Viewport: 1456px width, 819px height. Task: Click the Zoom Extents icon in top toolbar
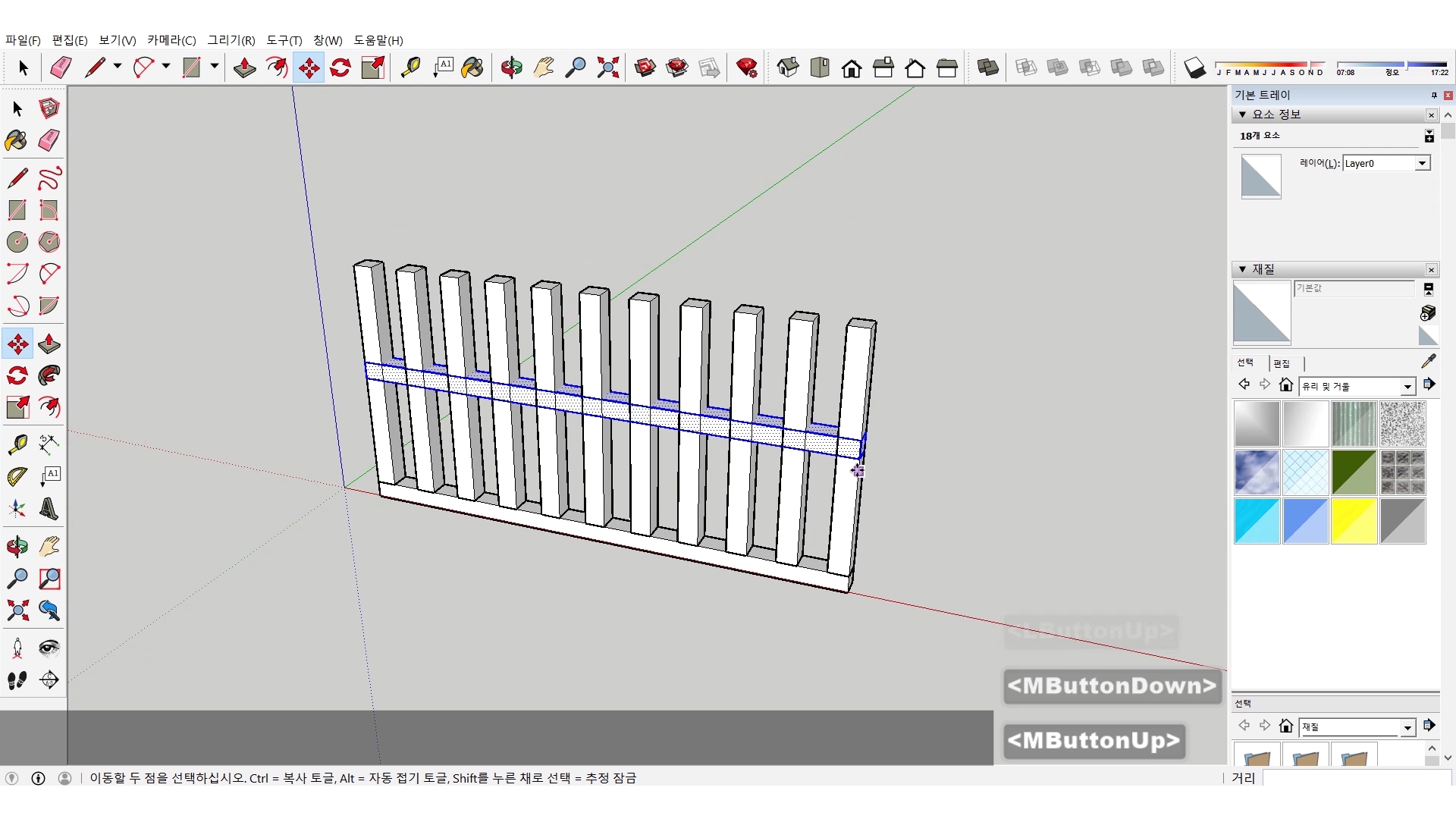(607, 67)
